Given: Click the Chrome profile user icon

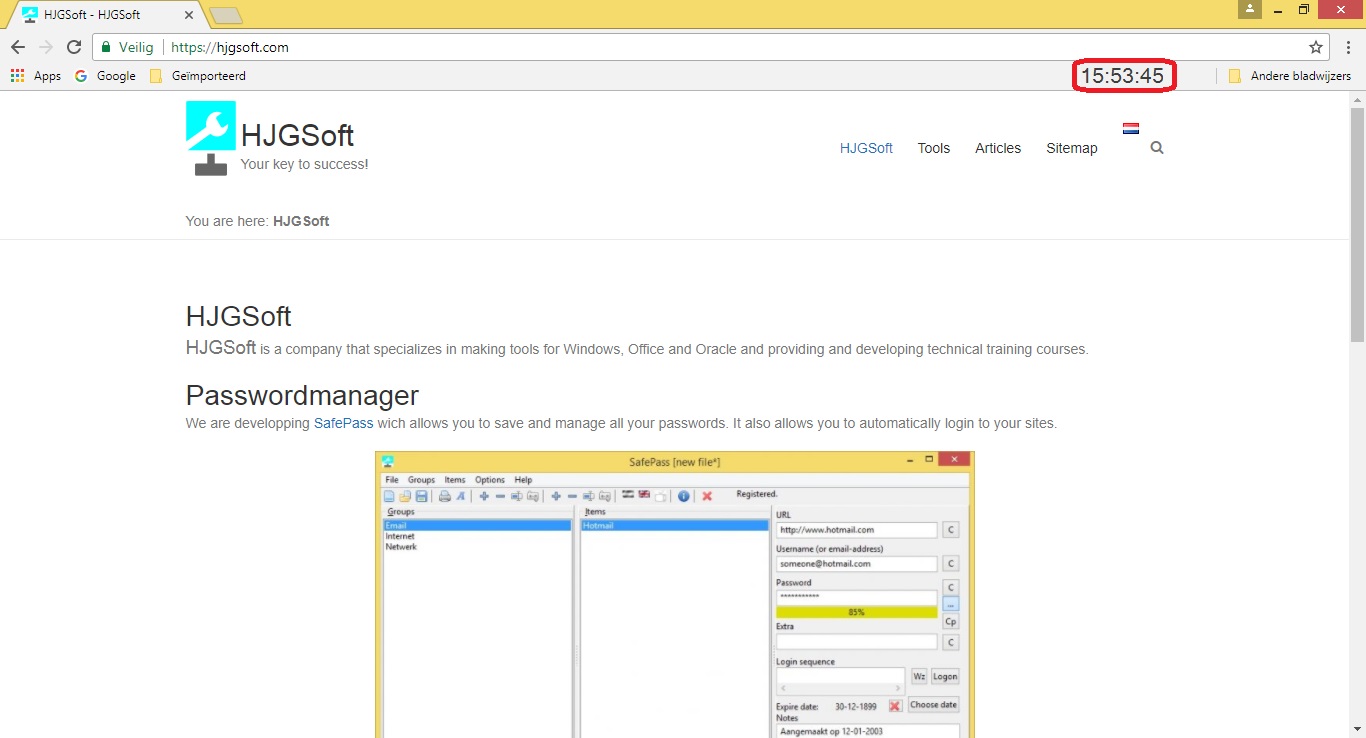Looking at the screenshot, I should (1249, 9).
